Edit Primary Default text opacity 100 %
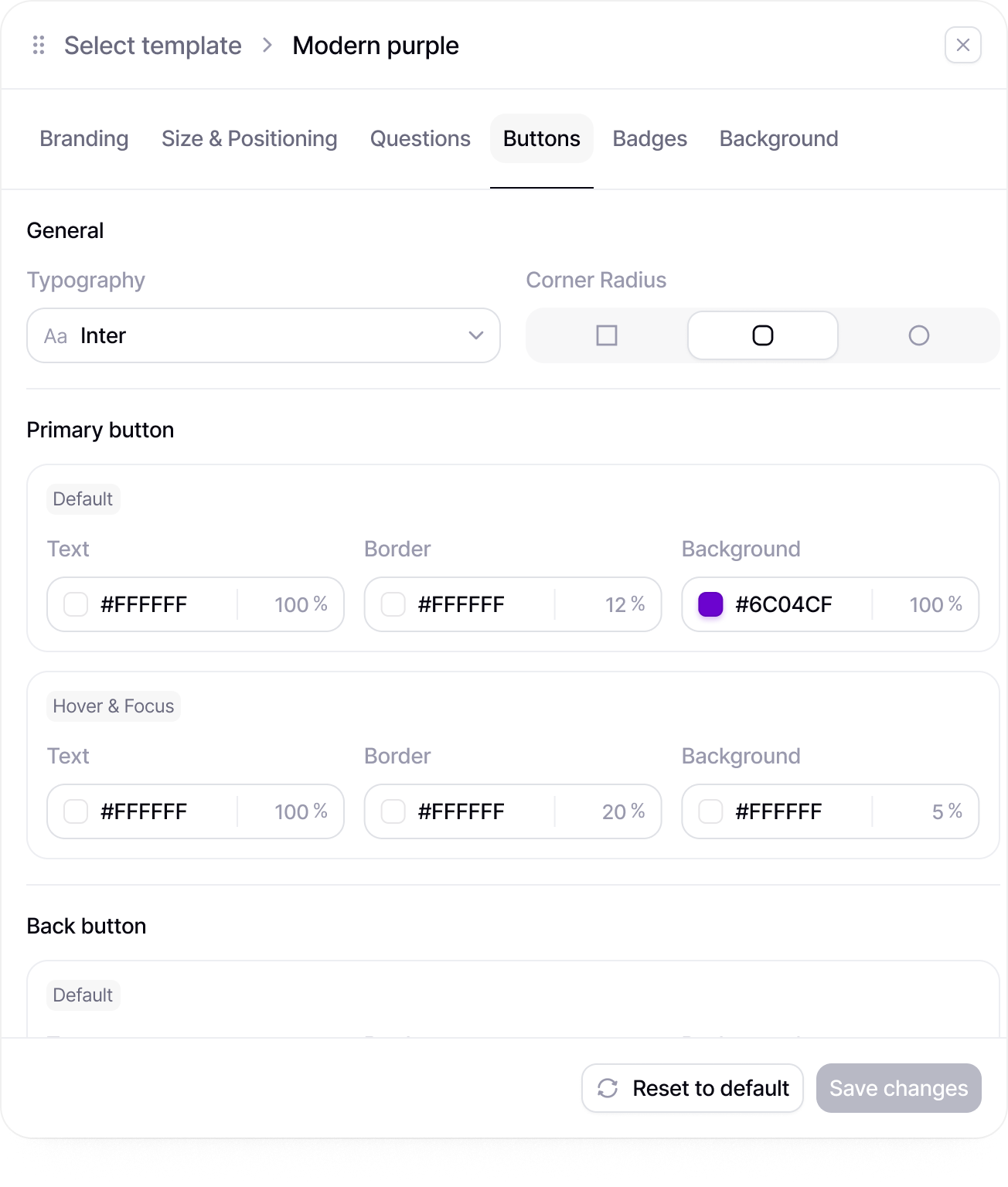Image resolution: width=1008 pixels, height=1187 pixels. click(x=301, y=604)
